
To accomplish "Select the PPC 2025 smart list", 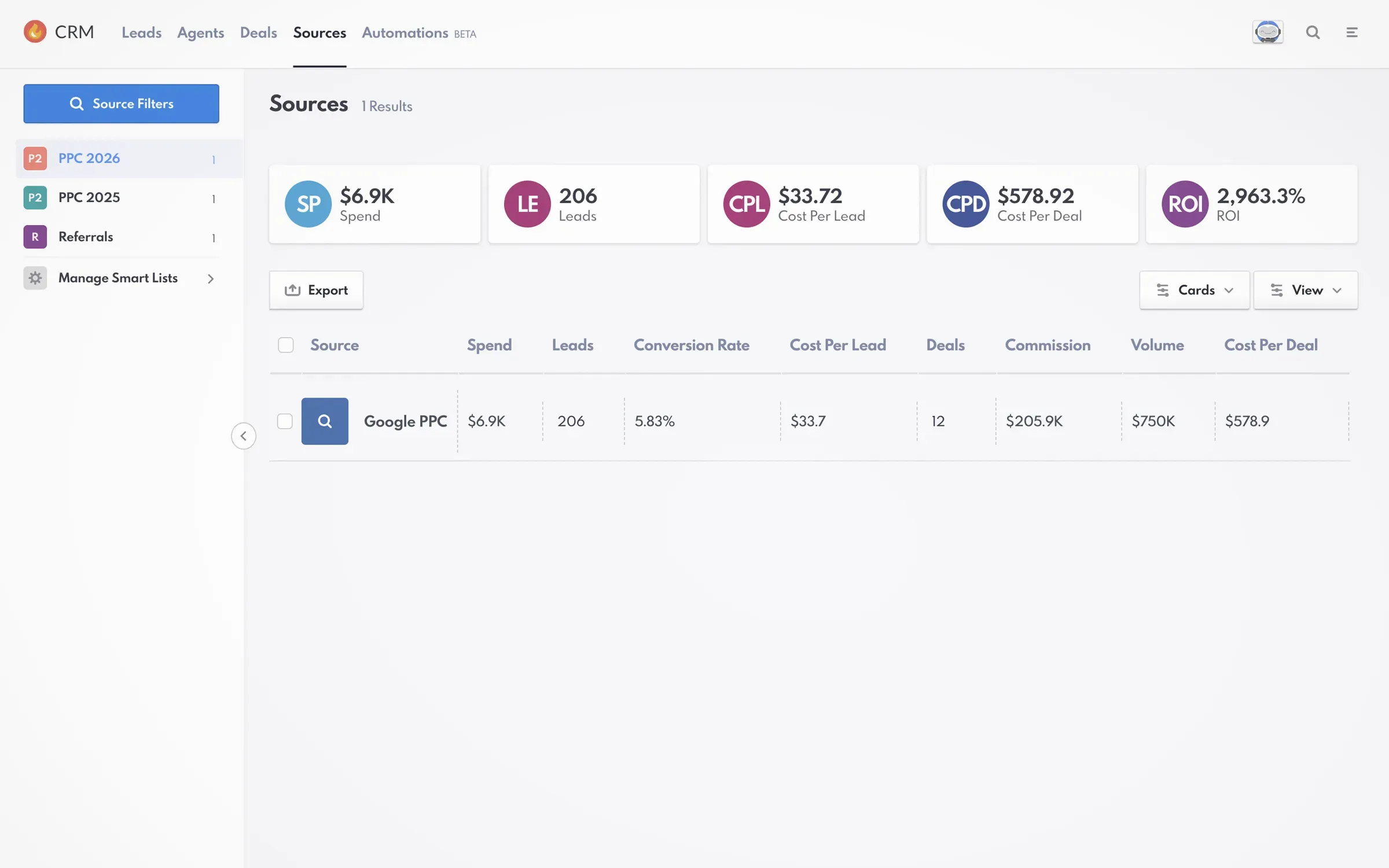I will [x=122, y=198].
